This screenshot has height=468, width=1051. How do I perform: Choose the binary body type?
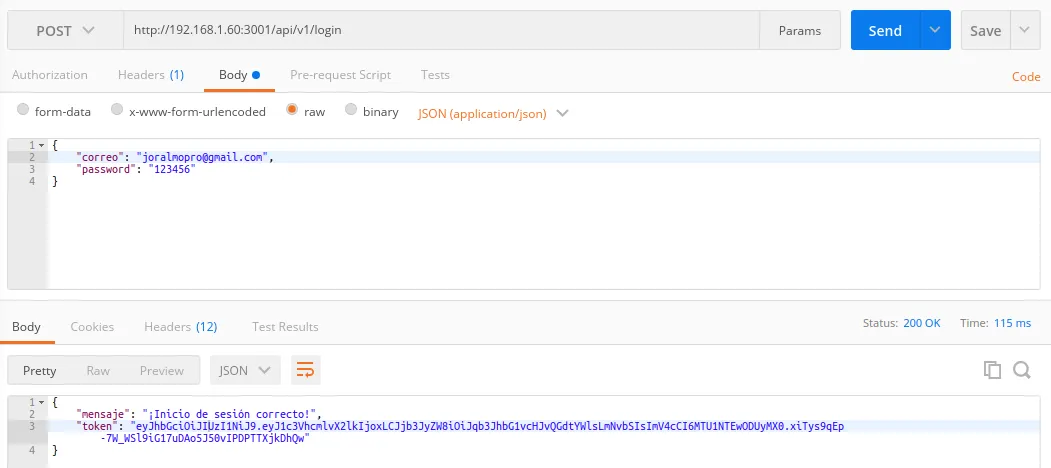(351, 111)
